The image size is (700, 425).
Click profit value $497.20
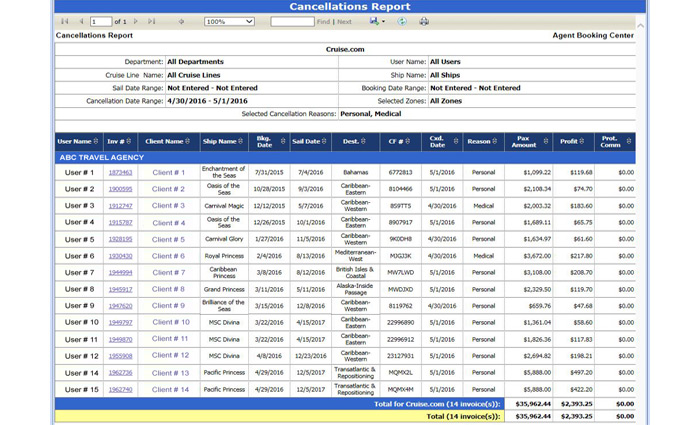(x=581, y=372)
